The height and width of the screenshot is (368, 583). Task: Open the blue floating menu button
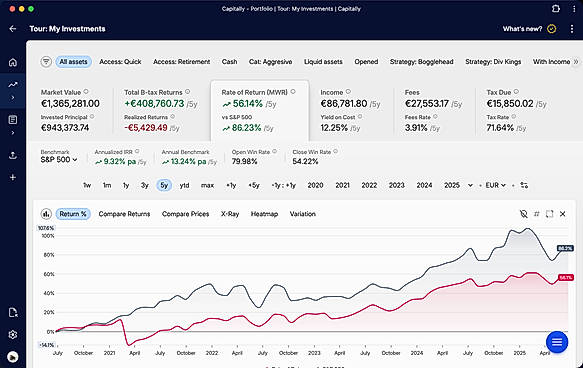(557, 342)
